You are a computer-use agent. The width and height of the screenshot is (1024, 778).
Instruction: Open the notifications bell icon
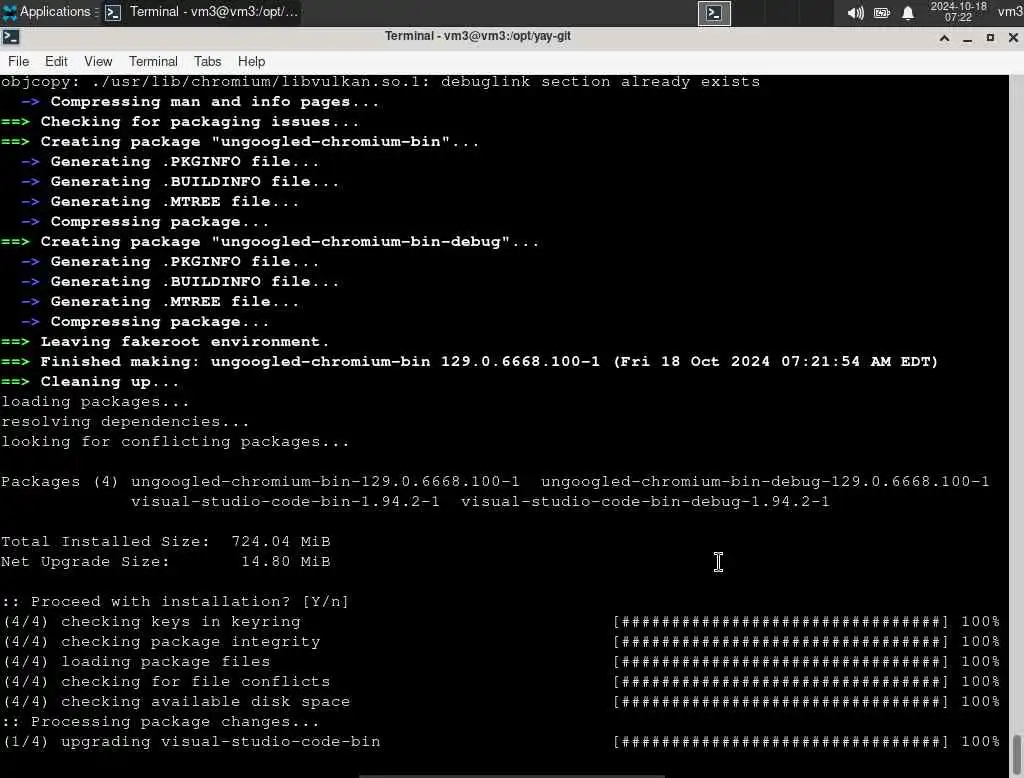[x=908, y=13]
